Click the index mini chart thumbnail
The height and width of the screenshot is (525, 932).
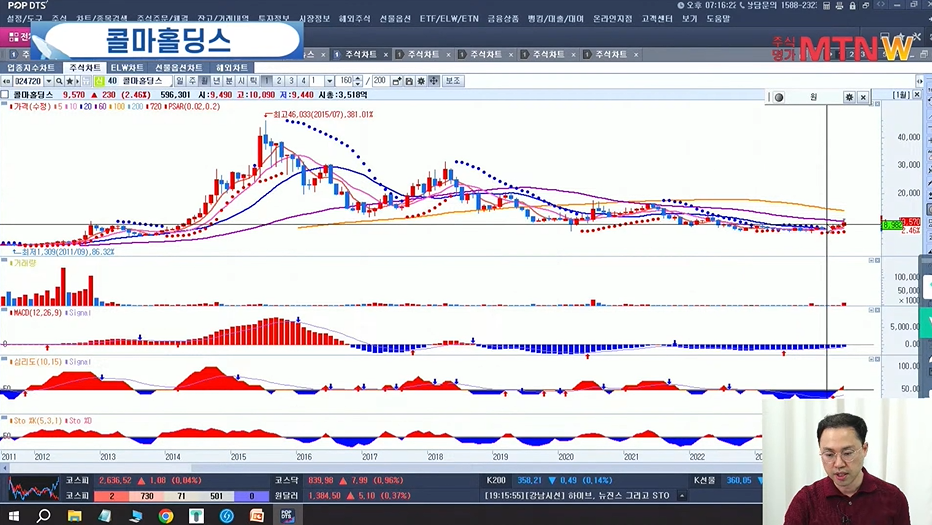[33, 488]
